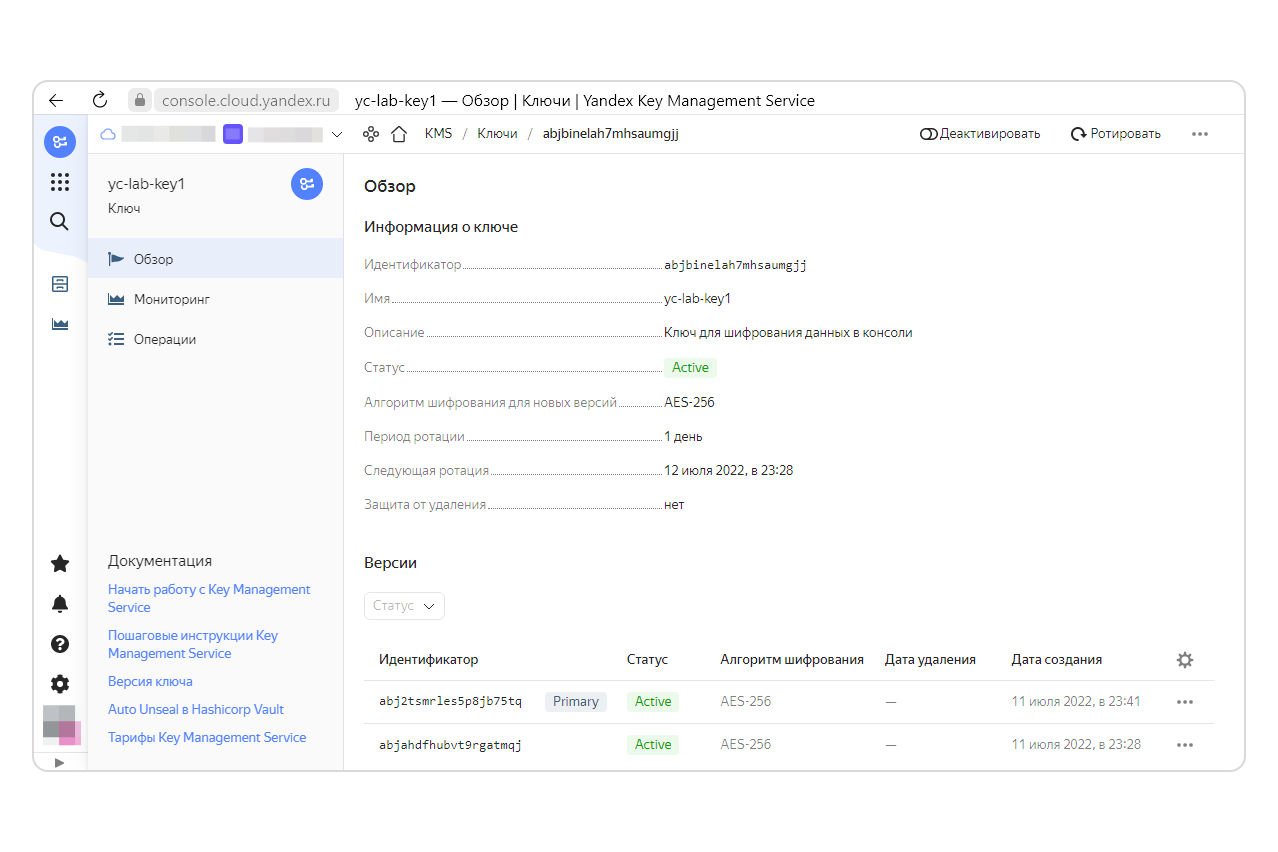Click the padlock site security icon

click(140, 100)
